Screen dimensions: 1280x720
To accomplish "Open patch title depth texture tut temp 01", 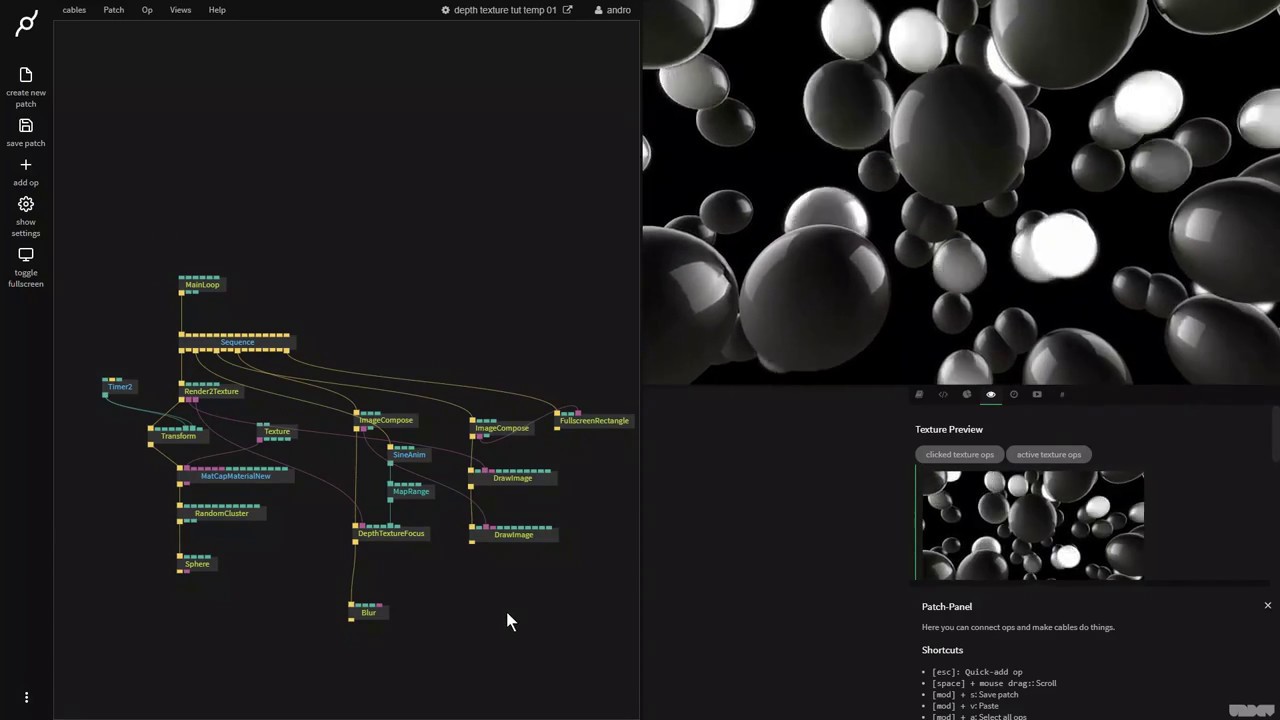I will coord(505,10).
